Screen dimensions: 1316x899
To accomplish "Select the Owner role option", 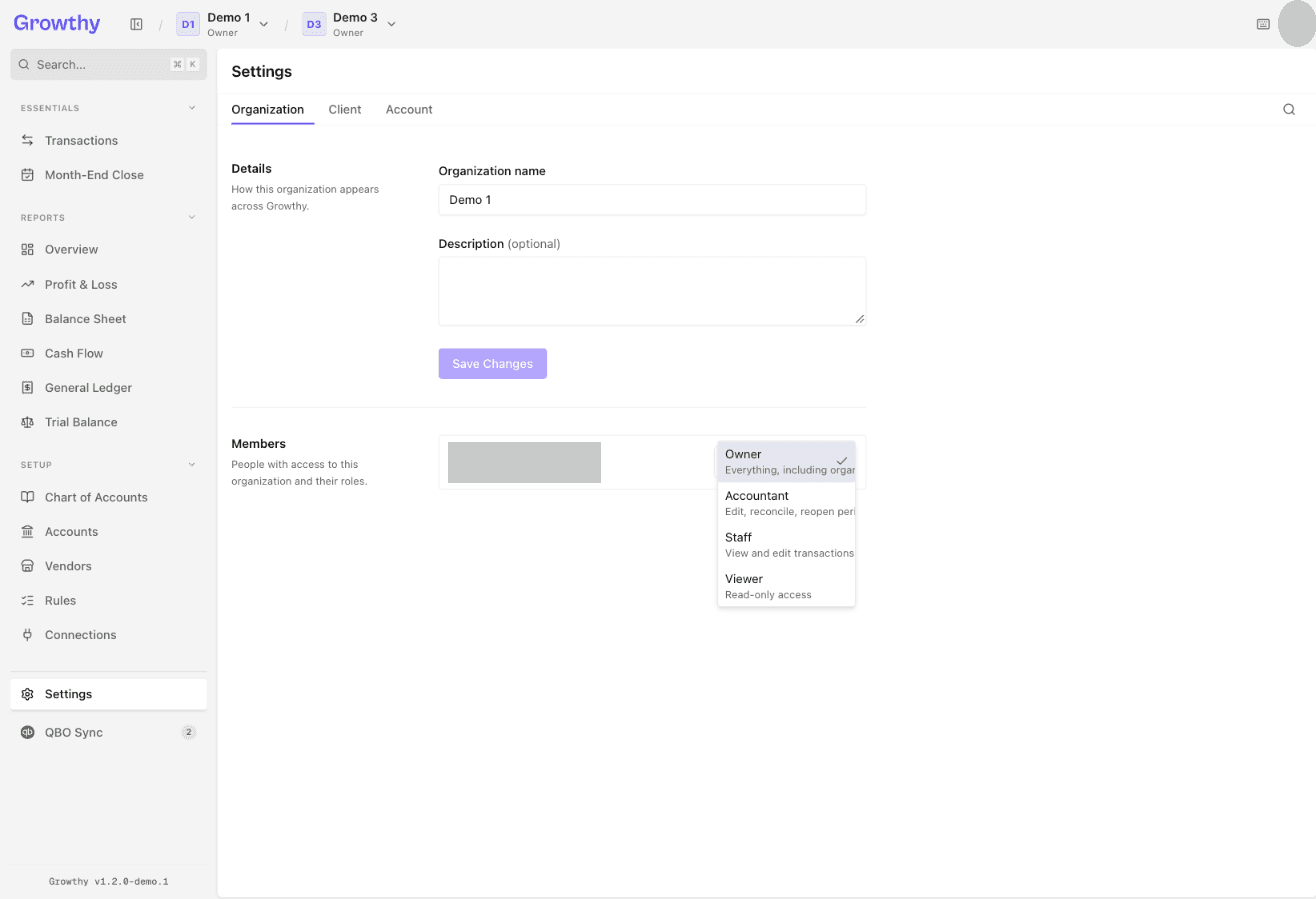I will point(786,461).
